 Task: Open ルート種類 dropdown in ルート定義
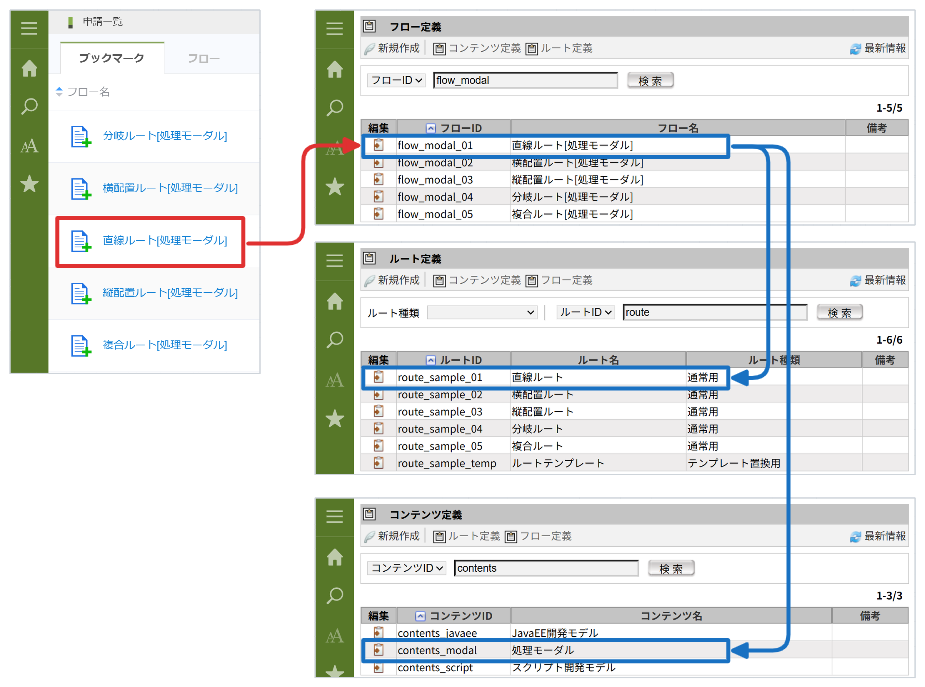(x=482, y=312)
